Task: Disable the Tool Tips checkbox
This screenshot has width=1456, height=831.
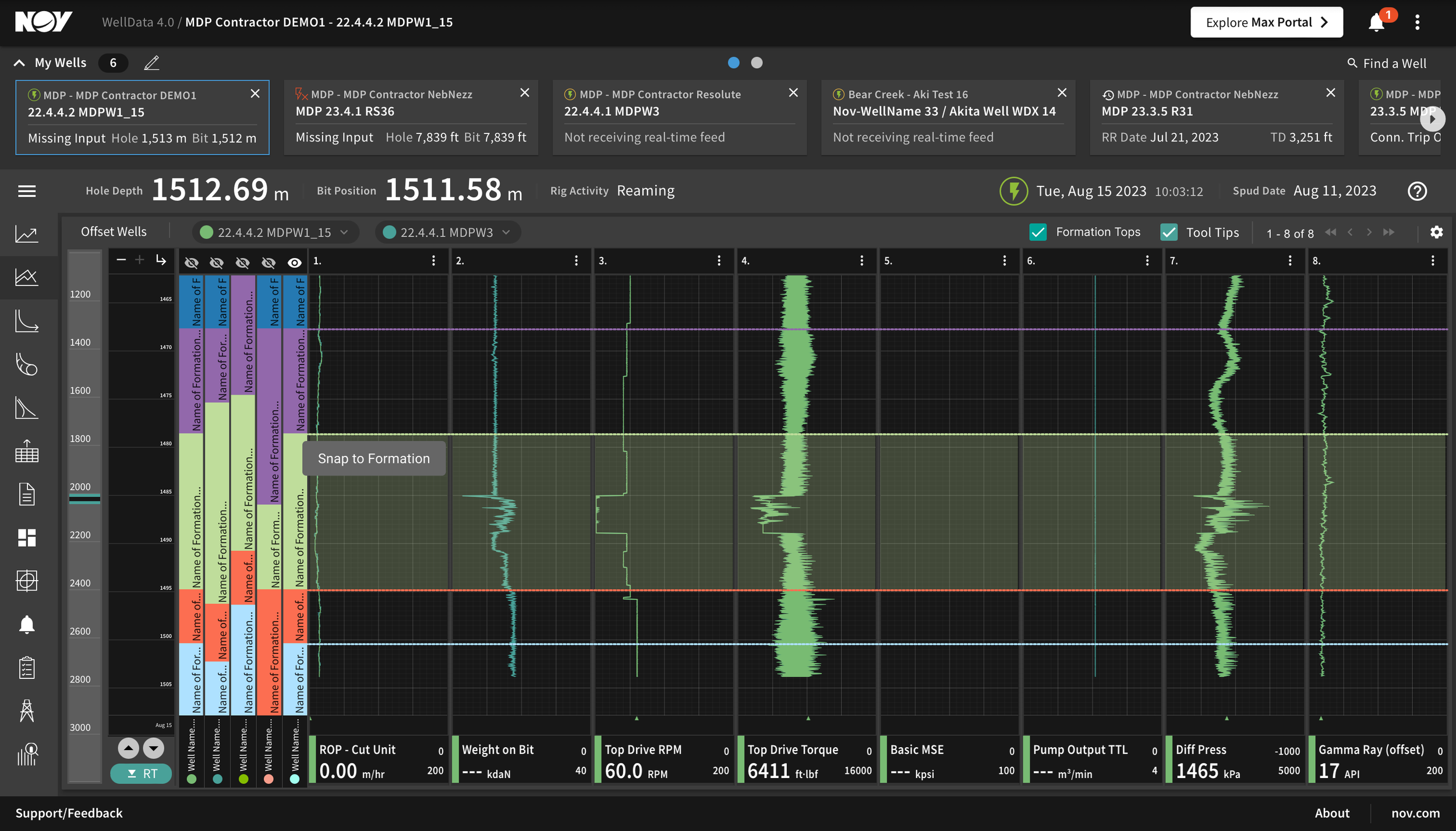Action: click(x=1169, y=232)
